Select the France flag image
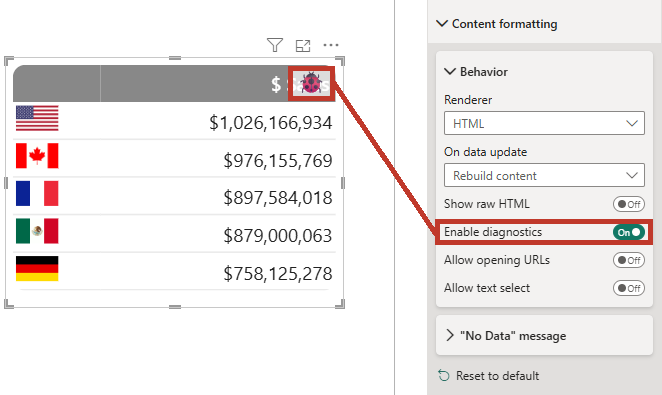 point(37,193)
